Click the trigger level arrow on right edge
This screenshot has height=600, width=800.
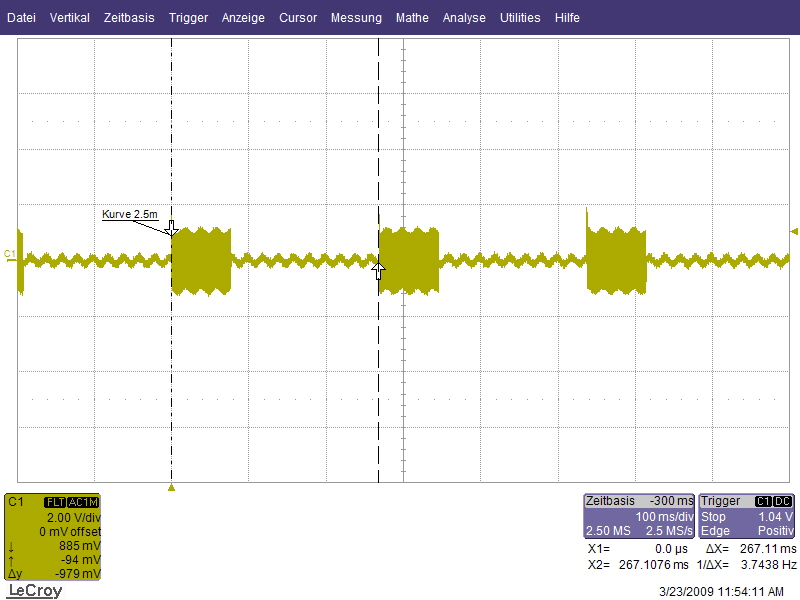(794, 232)
